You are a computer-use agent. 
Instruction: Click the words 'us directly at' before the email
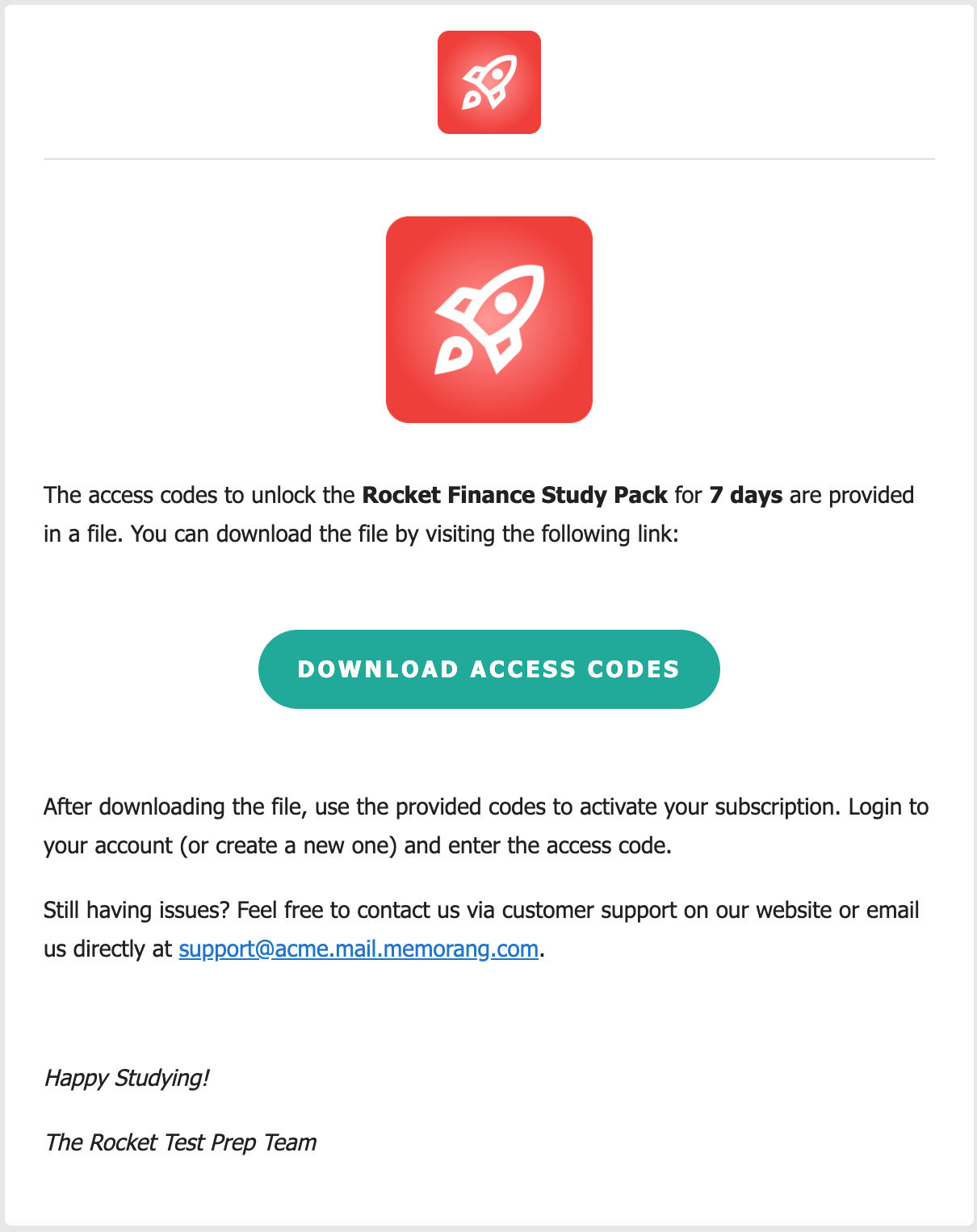[x=107, y=949]
